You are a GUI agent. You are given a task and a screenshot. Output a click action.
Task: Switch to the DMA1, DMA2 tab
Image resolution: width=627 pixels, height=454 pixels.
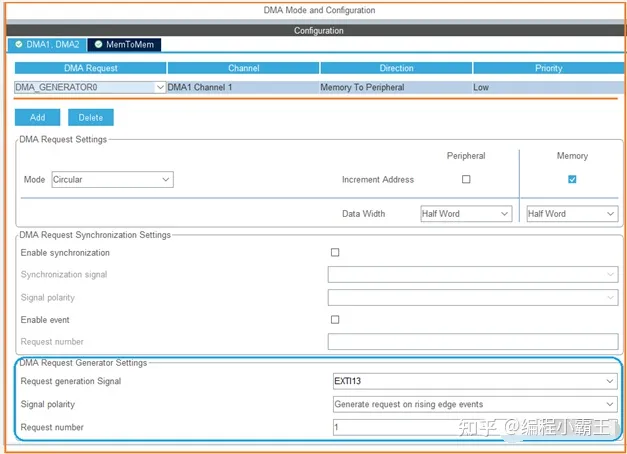[x=47, y=44]
